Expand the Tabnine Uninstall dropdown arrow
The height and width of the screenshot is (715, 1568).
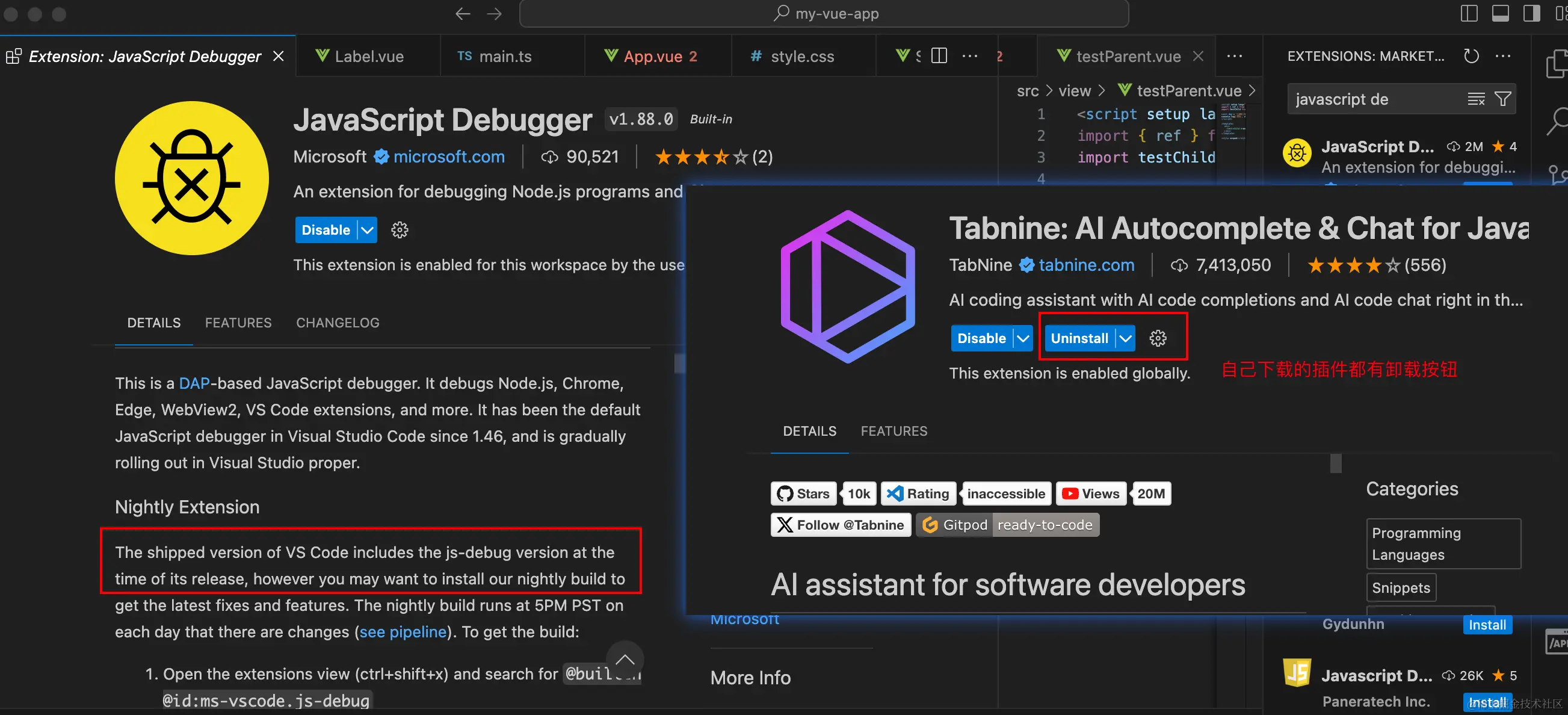pyautogui.click(x=1126, y=338)
